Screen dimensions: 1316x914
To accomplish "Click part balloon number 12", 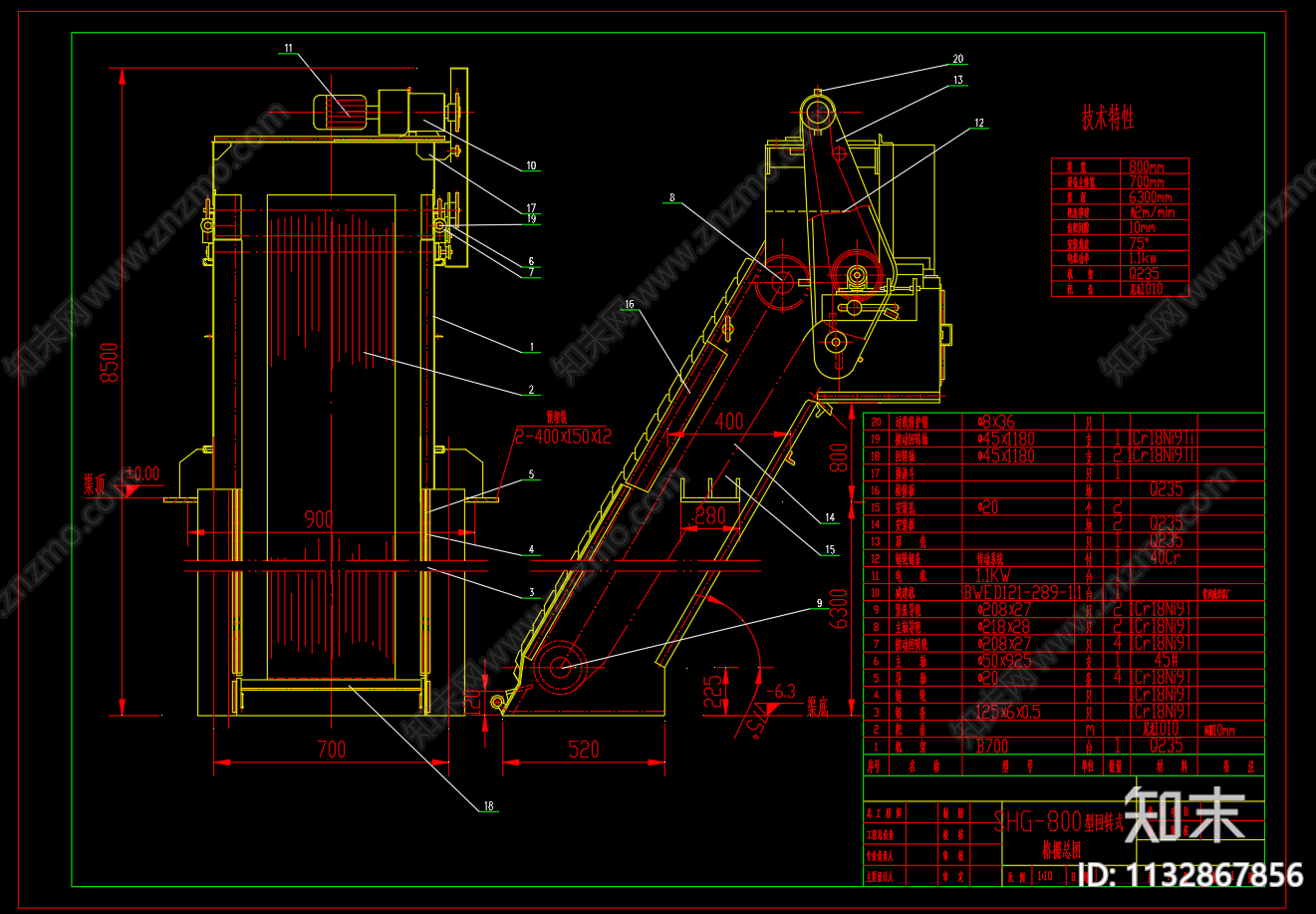I will (979, 124).
